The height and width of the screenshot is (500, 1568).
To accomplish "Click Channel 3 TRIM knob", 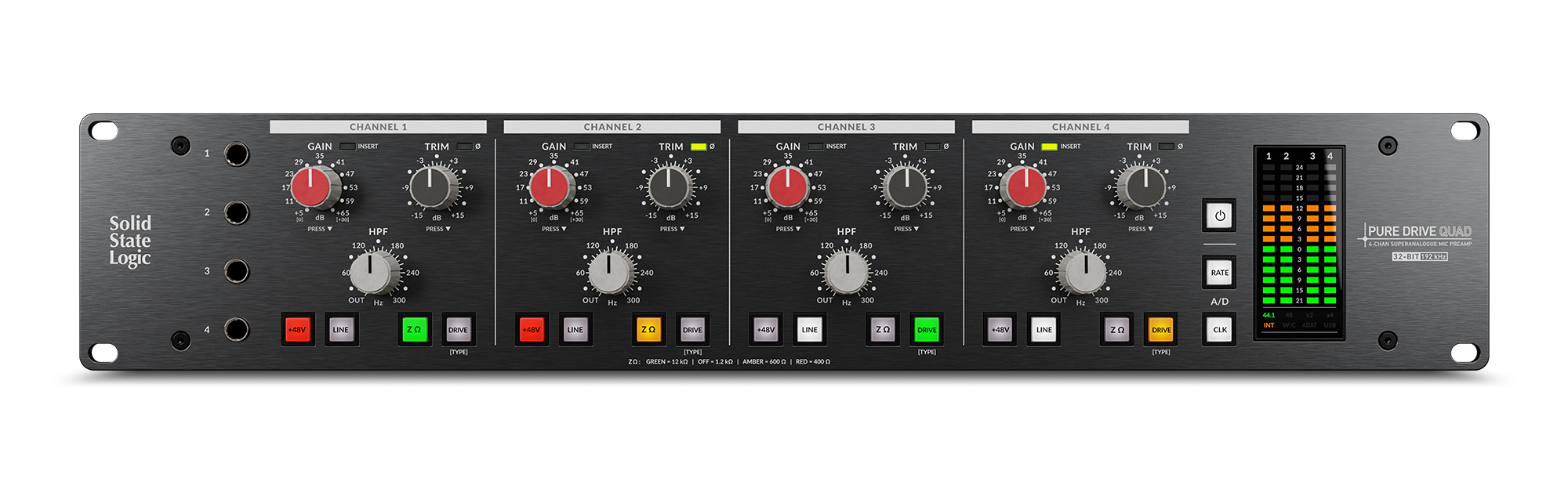I will [906, 187].
